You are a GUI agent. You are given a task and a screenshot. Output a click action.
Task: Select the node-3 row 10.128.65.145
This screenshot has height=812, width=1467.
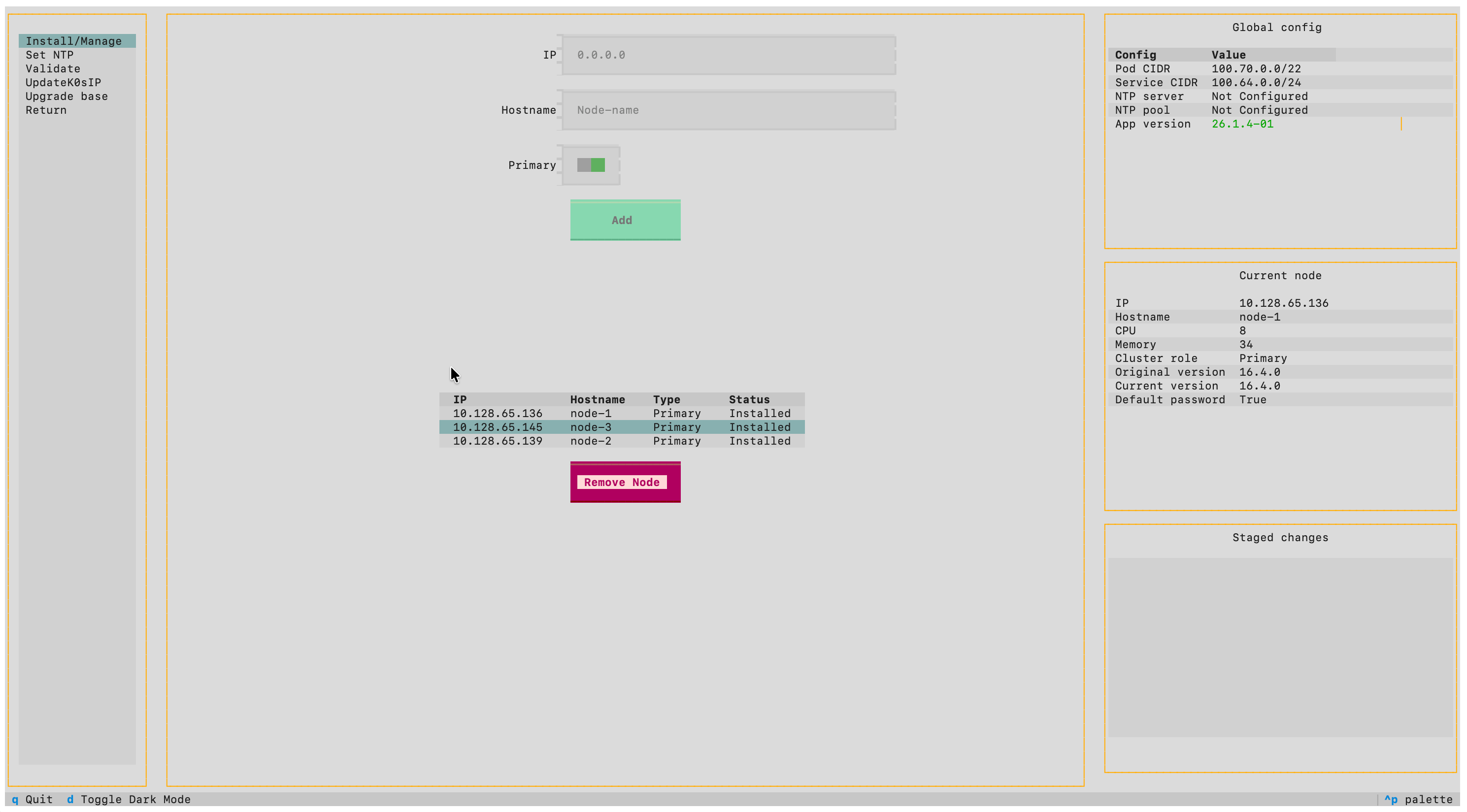click(622, 427)
